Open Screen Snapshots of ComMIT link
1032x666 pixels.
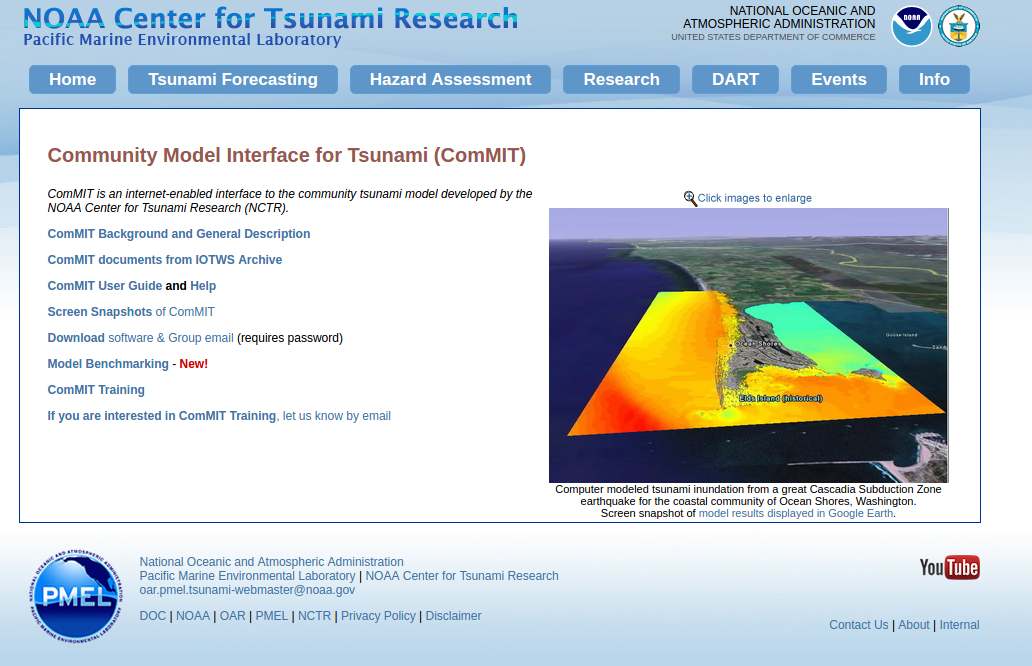click(x=131, y=312)
